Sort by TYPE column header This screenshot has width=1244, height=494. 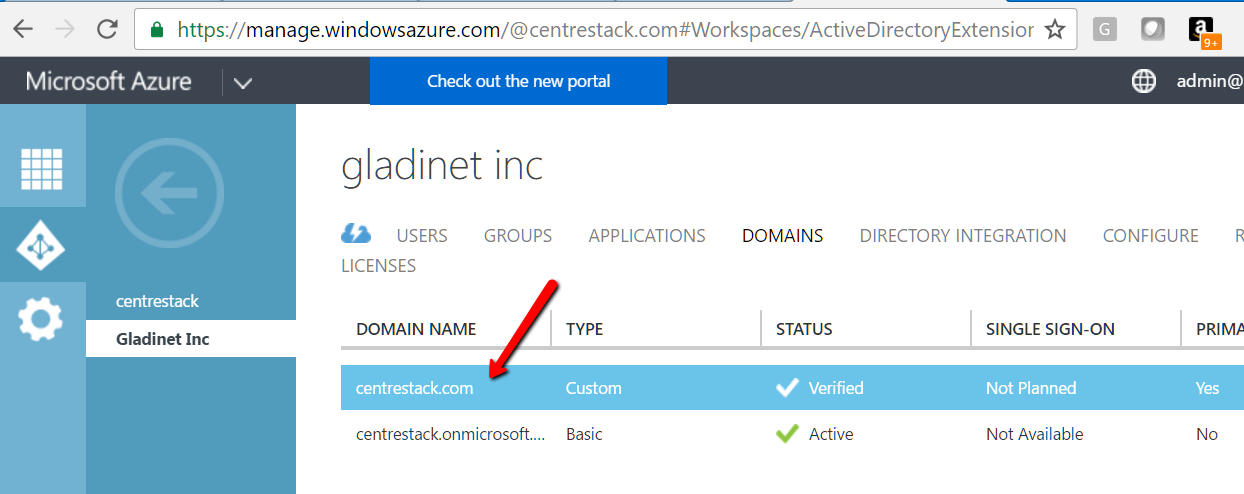coord(584,329)
